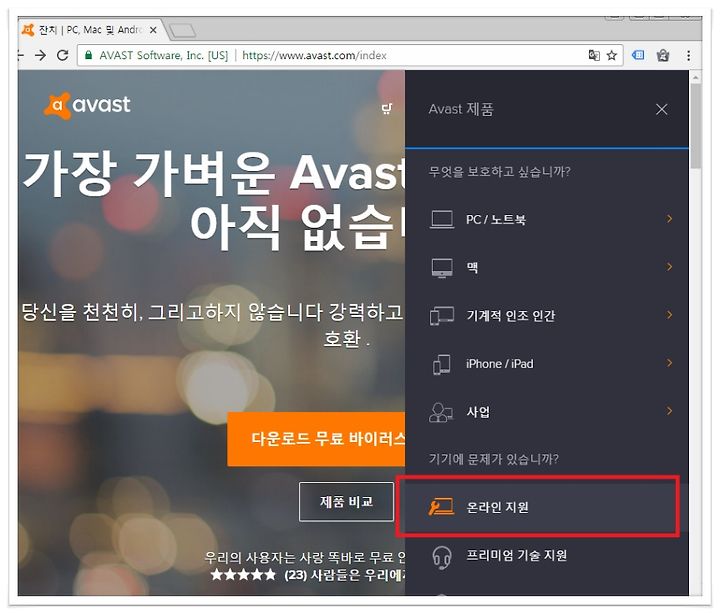Close the Avast browser tab
720x613 pixels.
click(x=153, y=30)
